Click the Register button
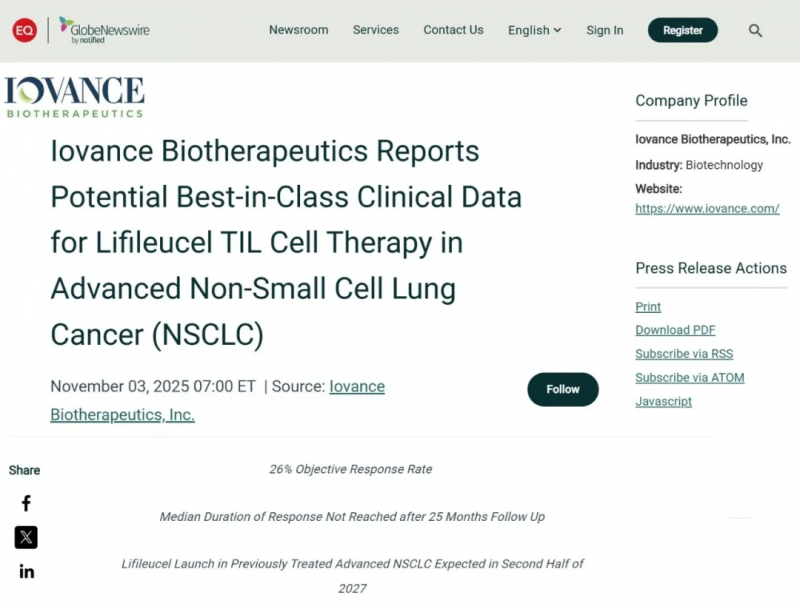This screenshot has width=800, height=609. 682,30
